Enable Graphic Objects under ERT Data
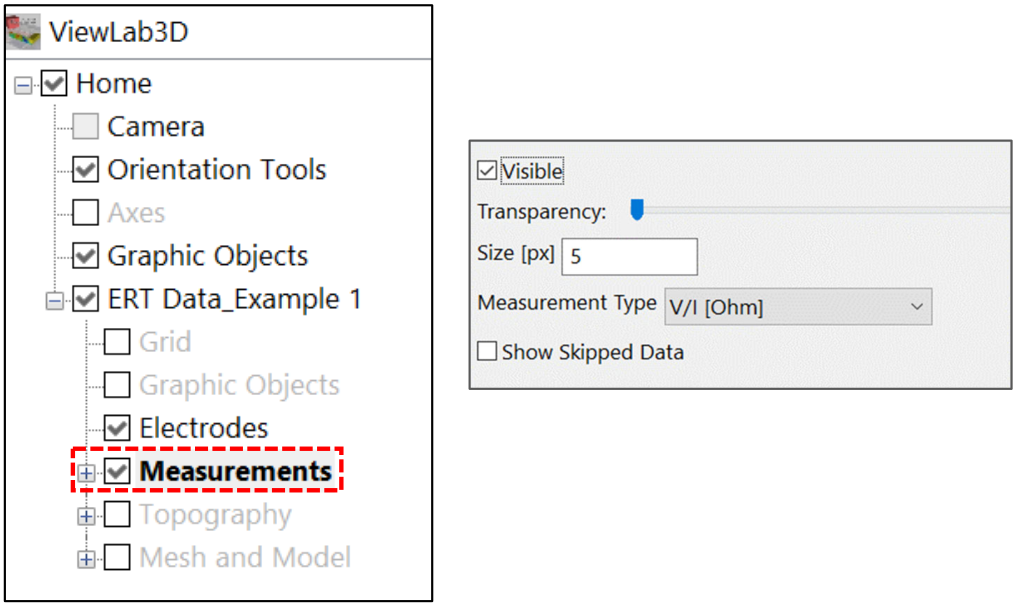 tap(117, 385)
